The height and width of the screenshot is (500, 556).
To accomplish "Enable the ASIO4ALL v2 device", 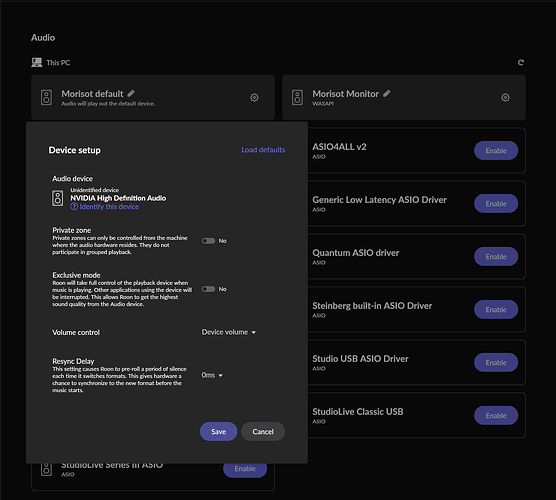I will 496,151.
